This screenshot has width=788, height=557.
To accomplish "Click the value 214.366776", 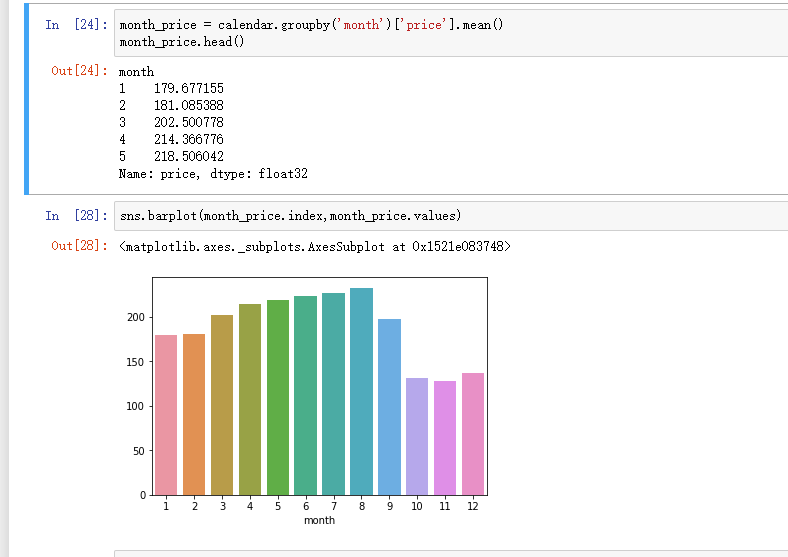I will 188,139.
